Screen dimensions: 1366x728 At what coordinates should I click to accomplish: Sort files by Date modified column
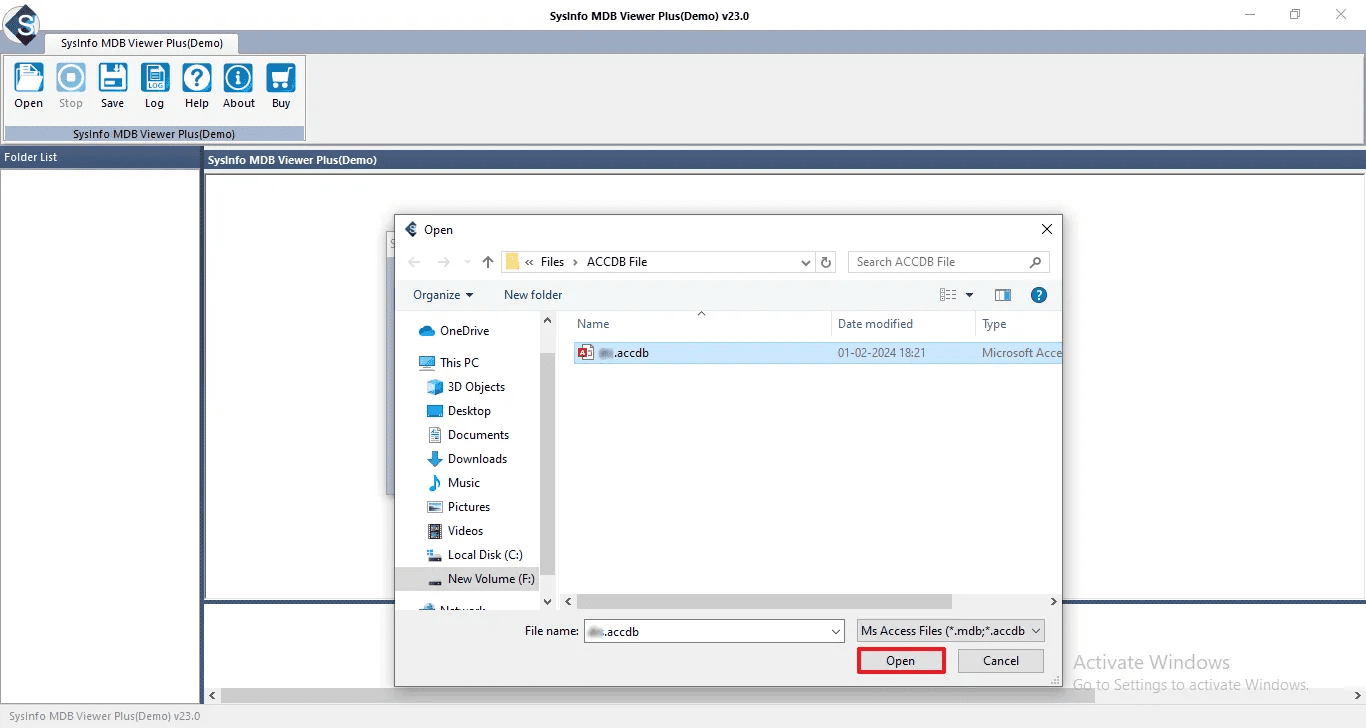(875, 324)
